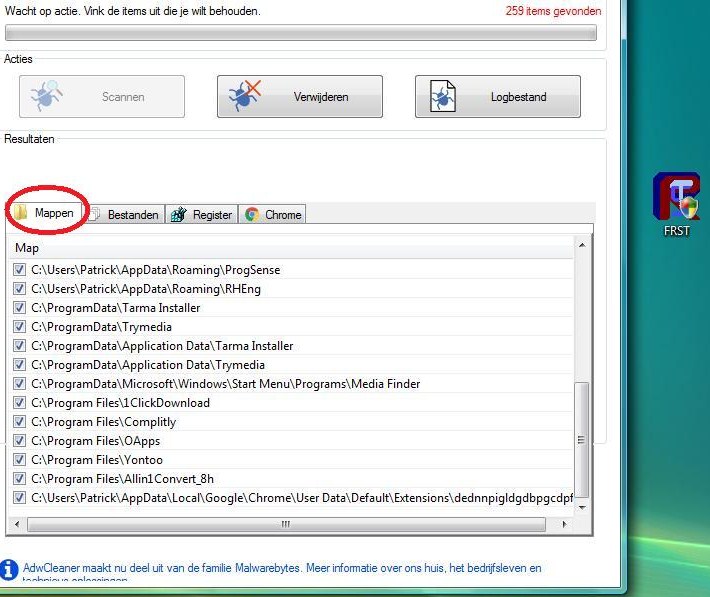The height and width of the screenshot is (597, 710).
Task: Click the horizontal scrollbar right arrow
Action: [x=564, y=524]
